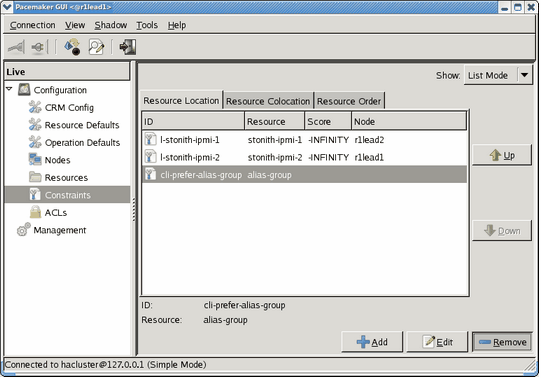Click the Resource Defaults wrench icon
The height and width of the screenshot is (378, 541).
coord(35,125)
